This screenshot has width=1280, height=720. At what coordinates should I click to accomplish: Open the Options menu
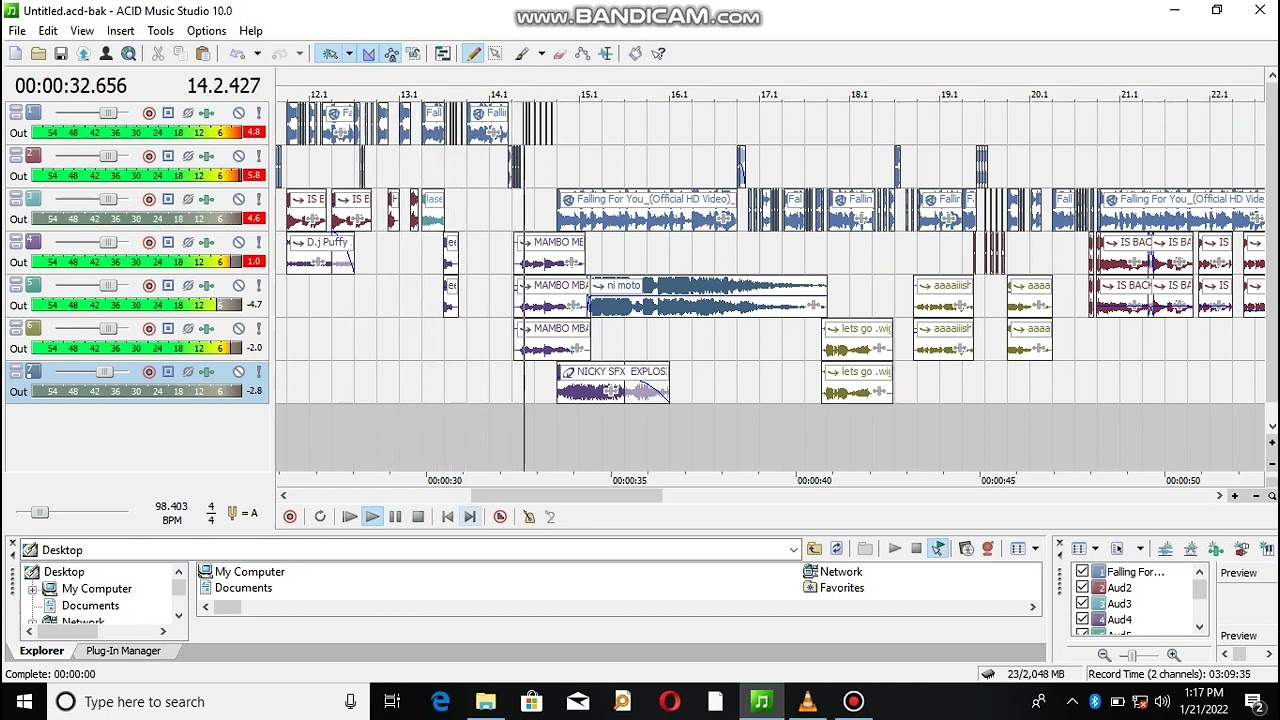(x=206, y=31)
